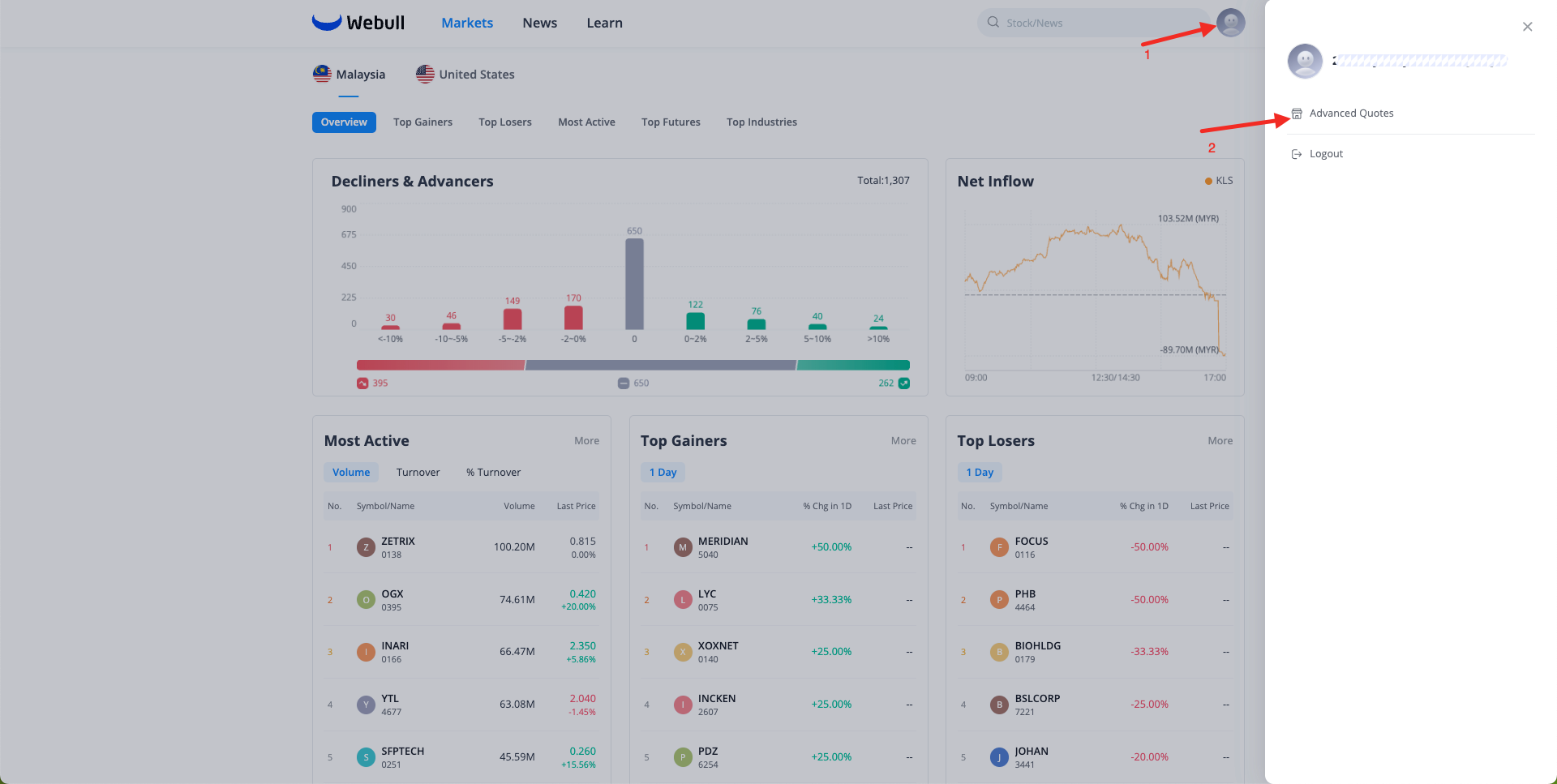1557x784 pixels.
Task: Click the red 170 chart bar
Action: click(573, 317)
